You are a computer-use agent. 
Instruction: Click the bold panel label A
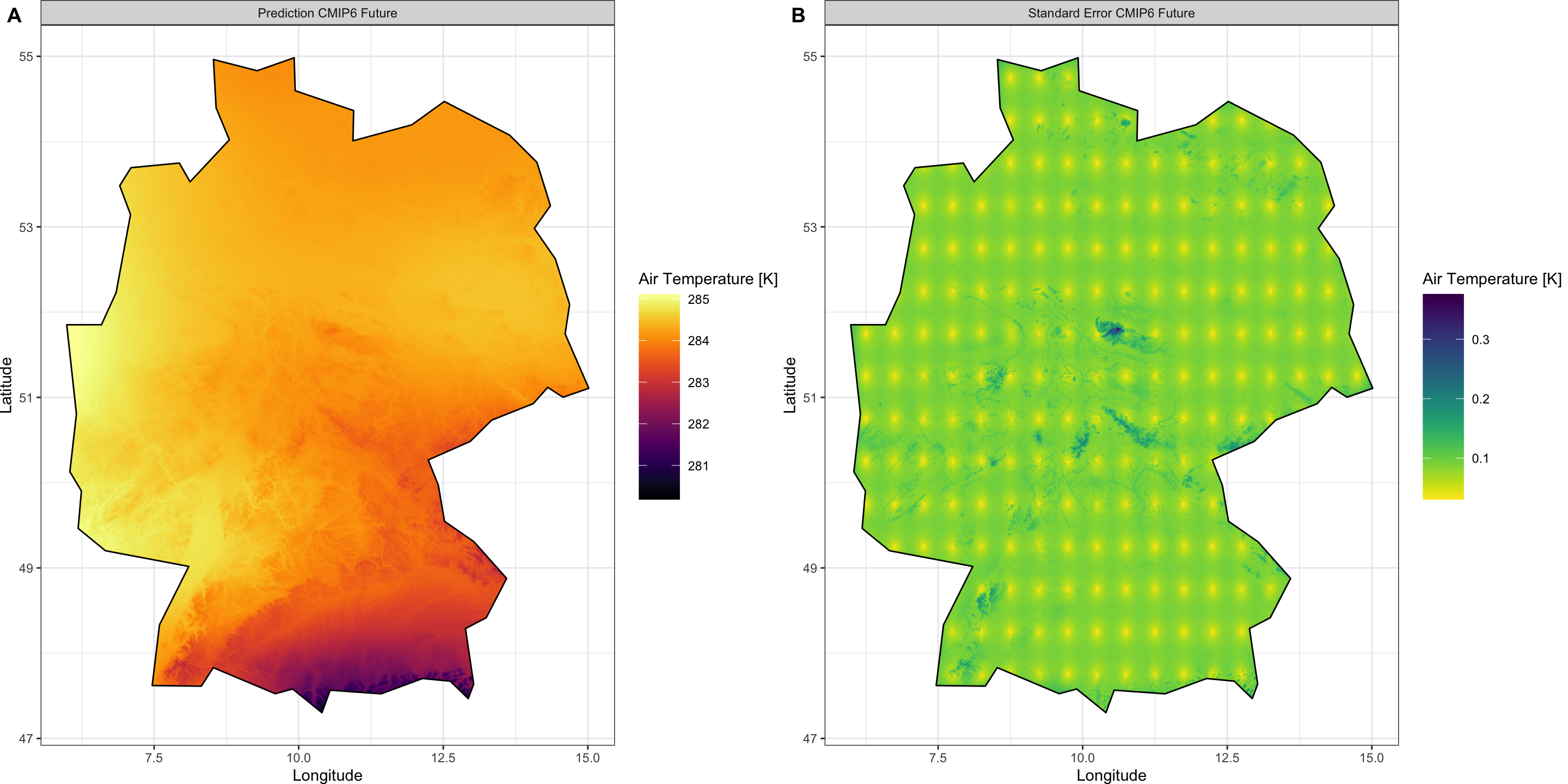click(x=14, y=15)
